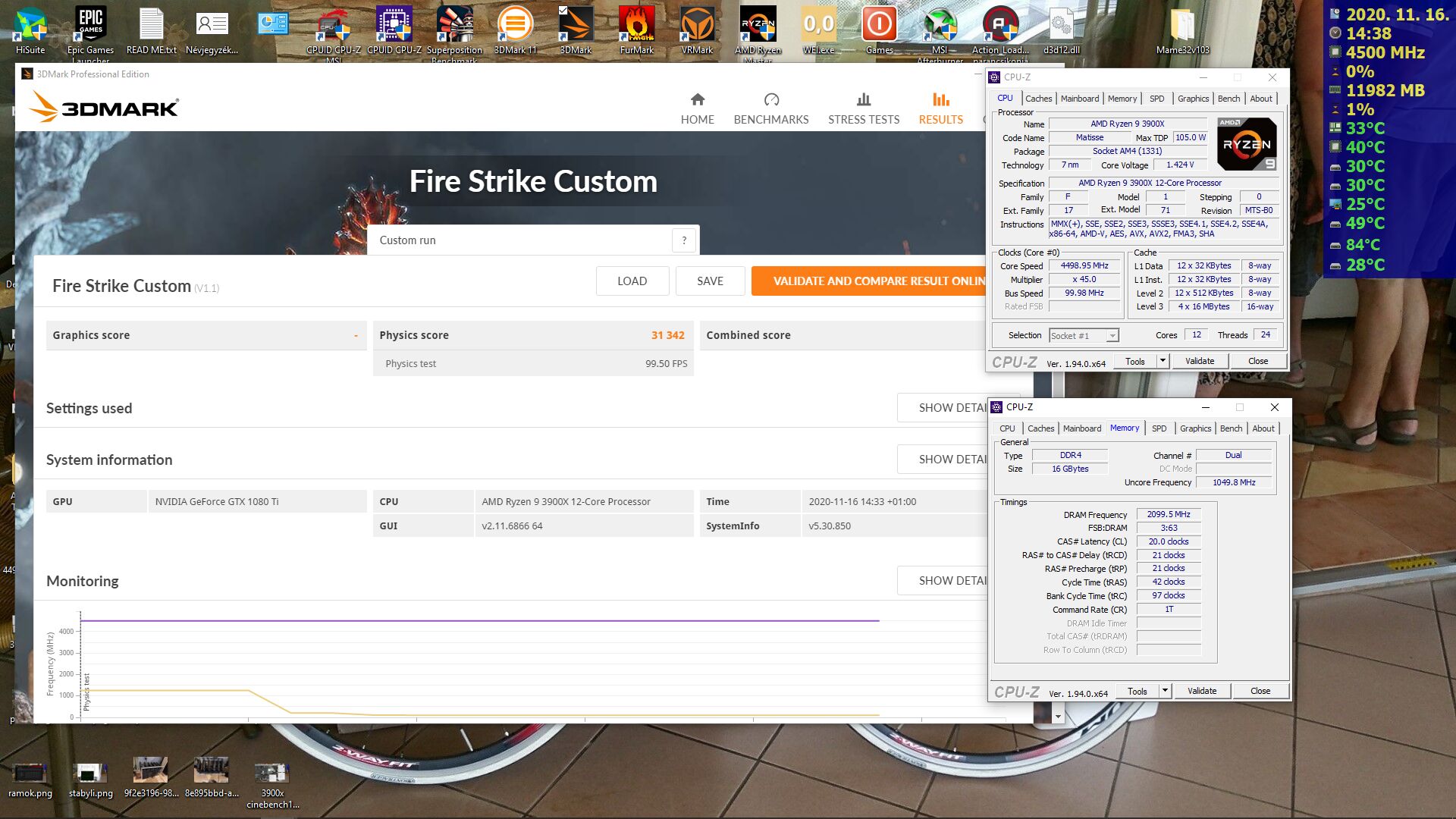Open the Results chart icon
Viewport: 1456px width, 819px height.
pos(940,100)
